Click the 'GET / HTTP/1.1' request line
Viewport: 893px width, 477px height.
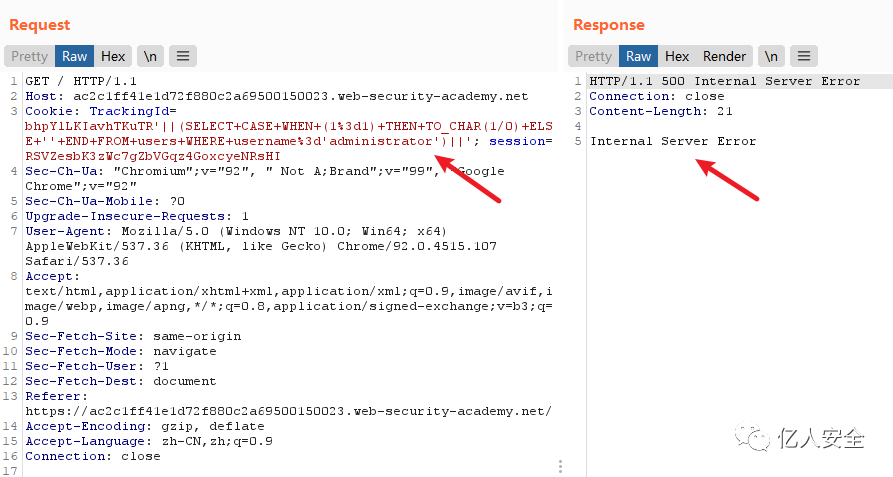point(81,81)
